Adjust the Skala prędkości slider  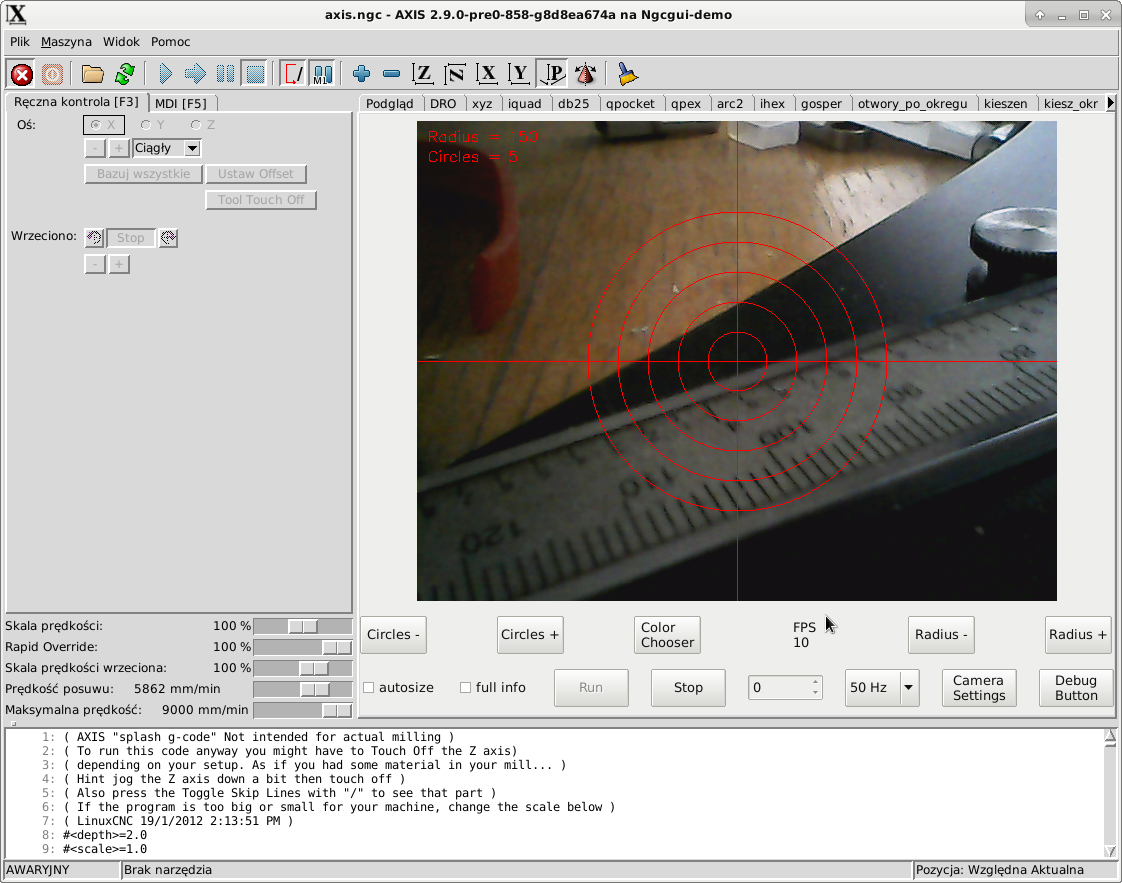point(303,626)
